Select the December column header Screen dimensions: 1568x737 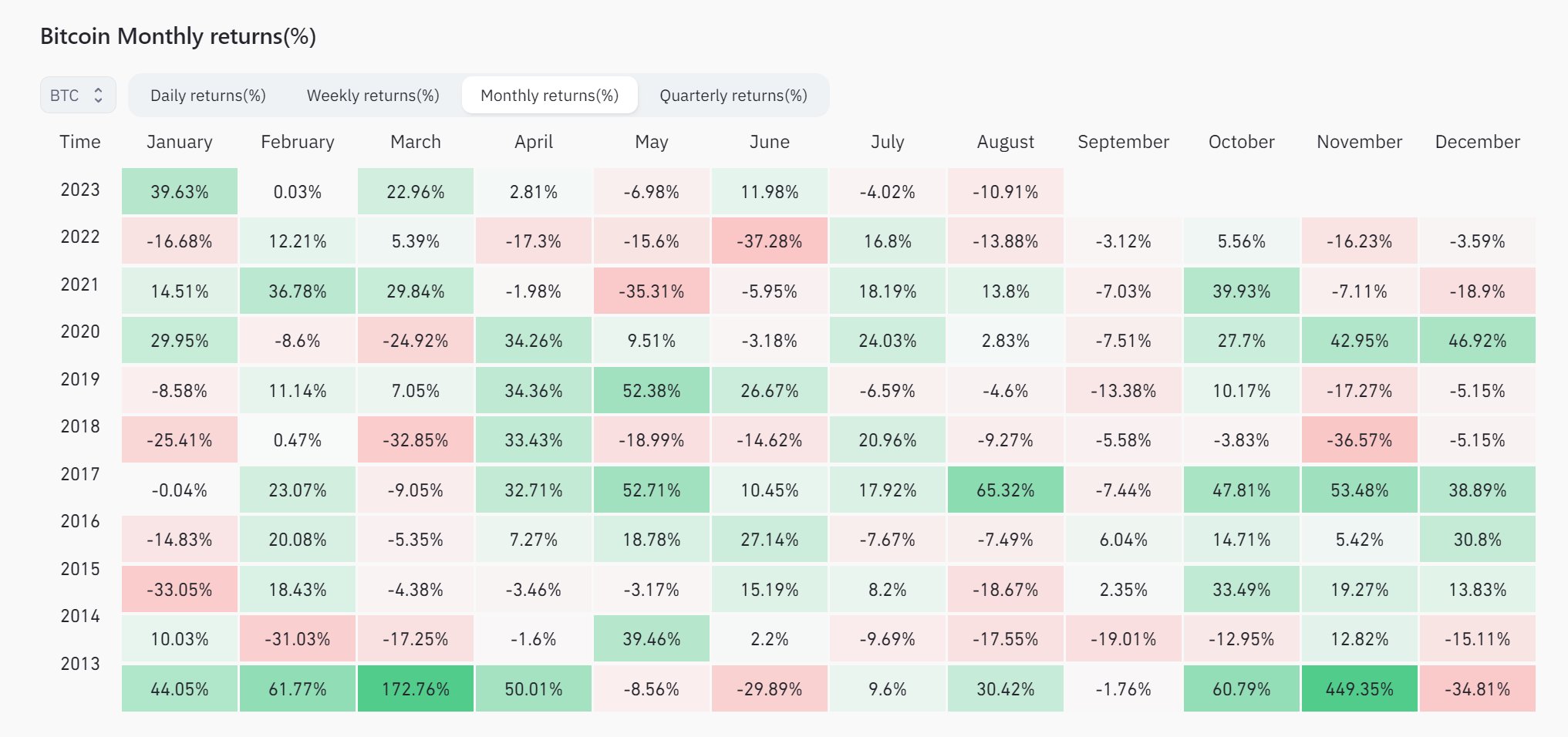[x=1477, y=142]
